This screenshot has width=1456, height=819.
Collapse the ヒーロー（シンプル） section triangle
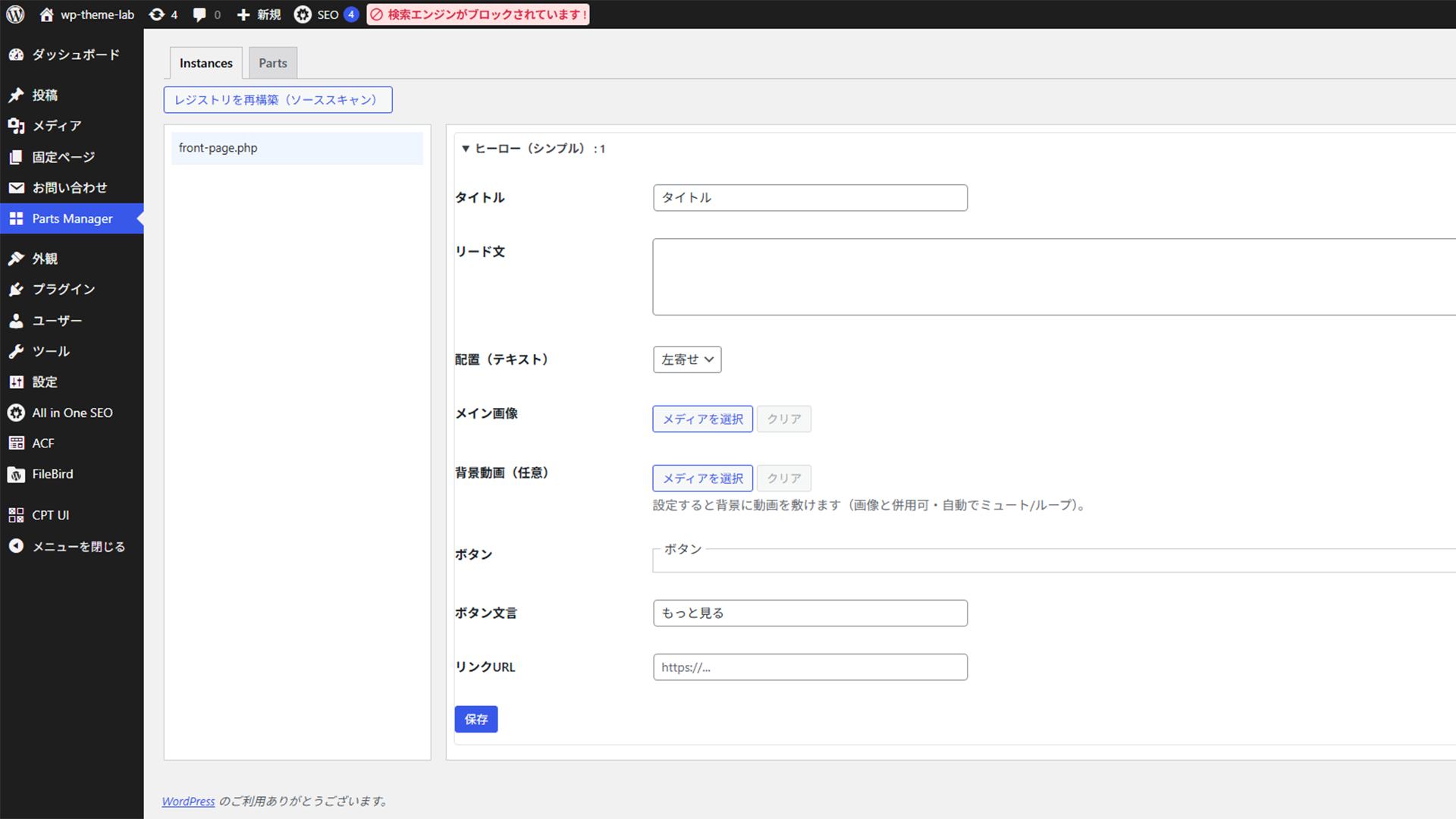tap(466, 149)
